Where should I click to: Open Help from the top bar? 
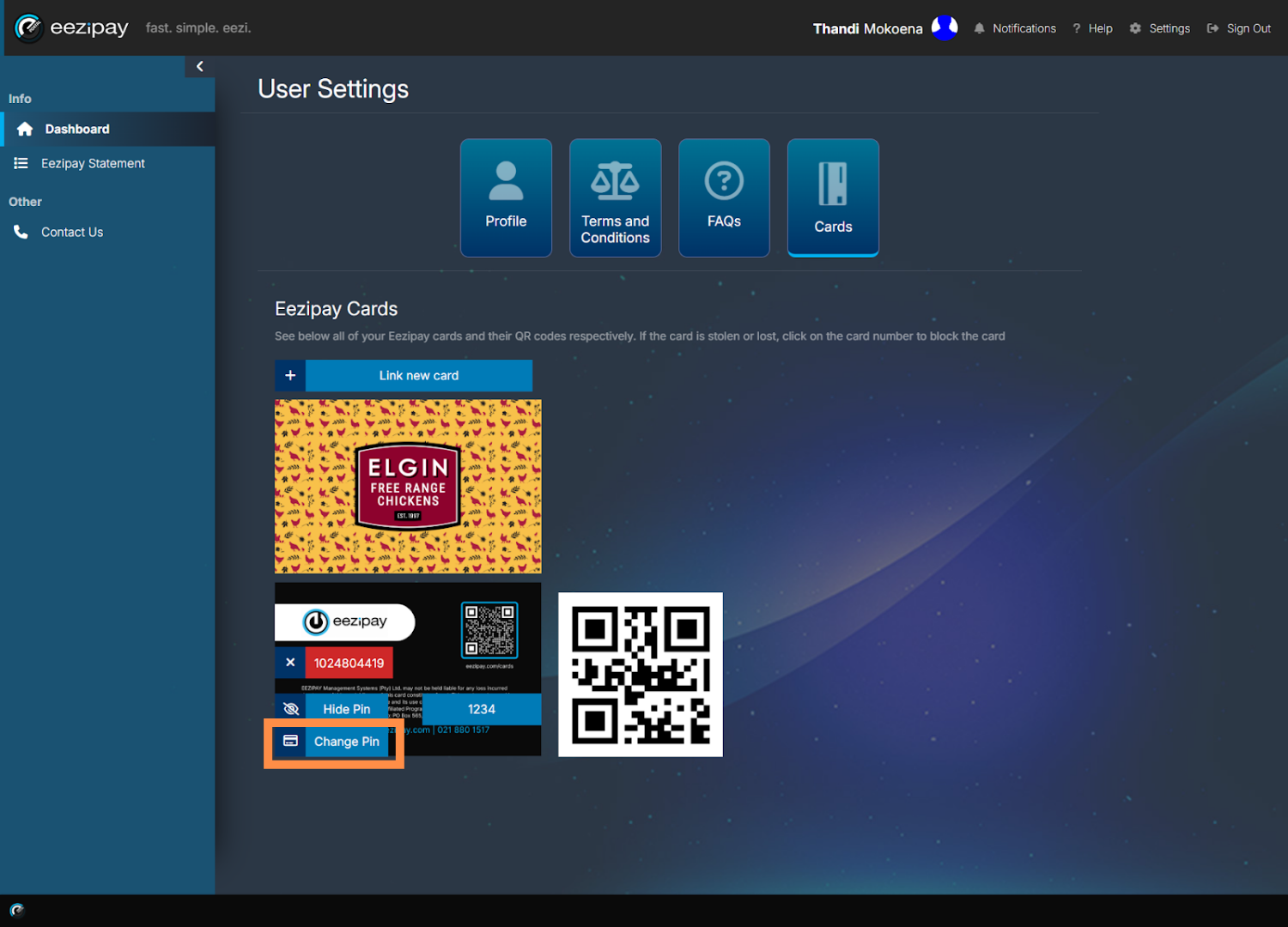pyautogui.click(x=1092, y=28)
